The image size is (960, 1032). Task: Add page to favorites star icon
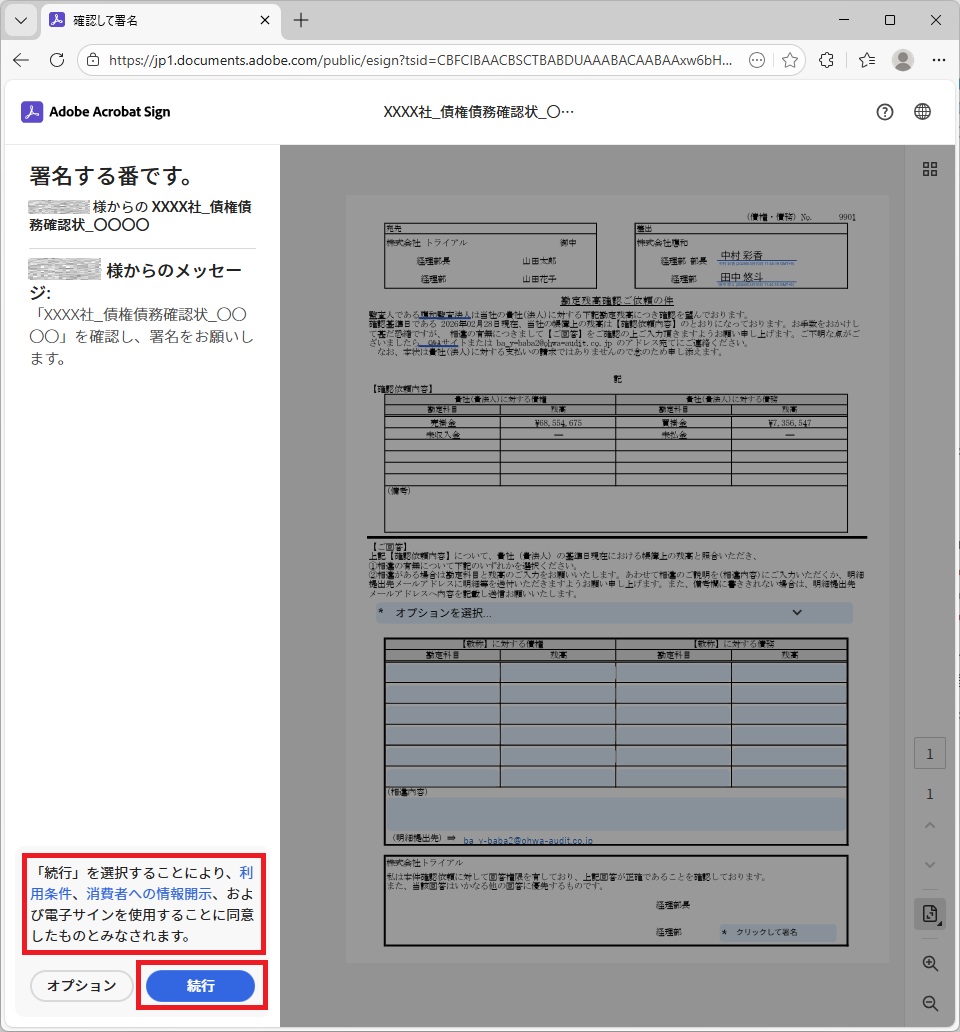(790, 60)
